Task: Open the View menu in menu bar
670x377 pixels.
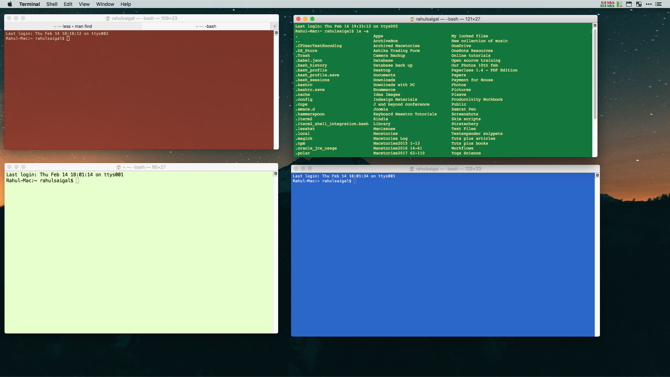Action: click(84, 4)
